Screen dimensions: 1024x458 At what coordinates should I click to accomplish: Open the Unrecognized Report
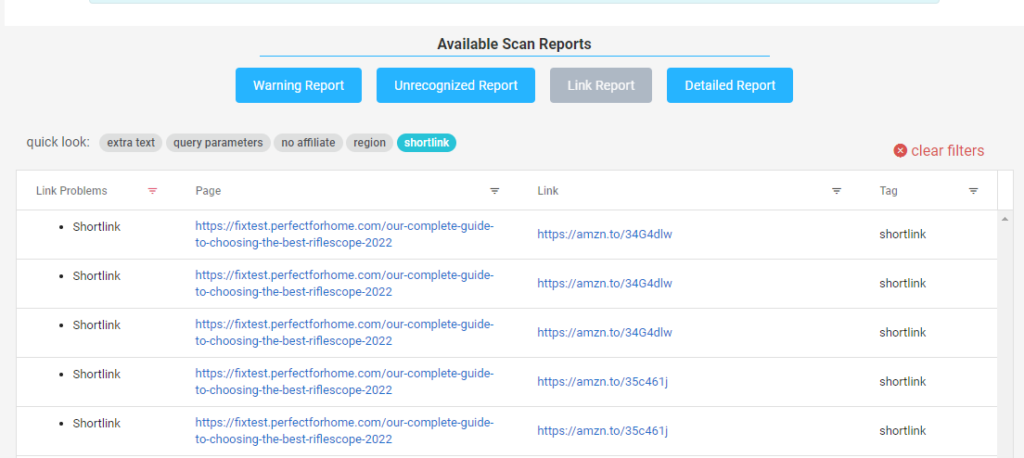click(x=456, y=86)
